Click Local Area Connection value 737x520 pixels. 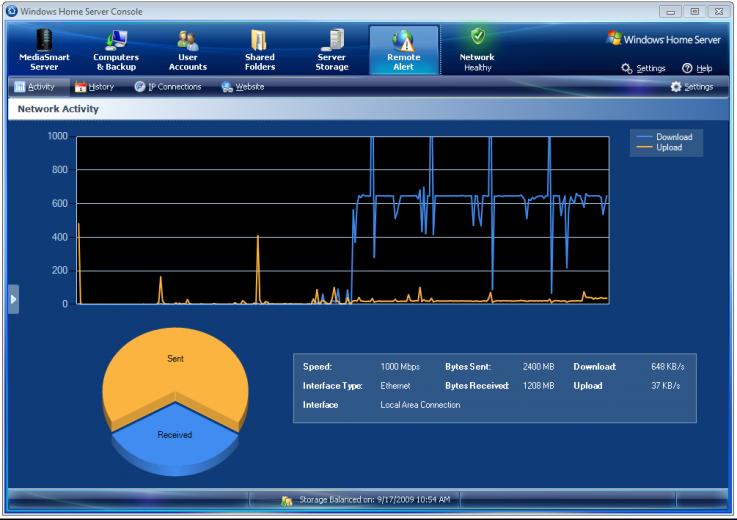[420, 405]
